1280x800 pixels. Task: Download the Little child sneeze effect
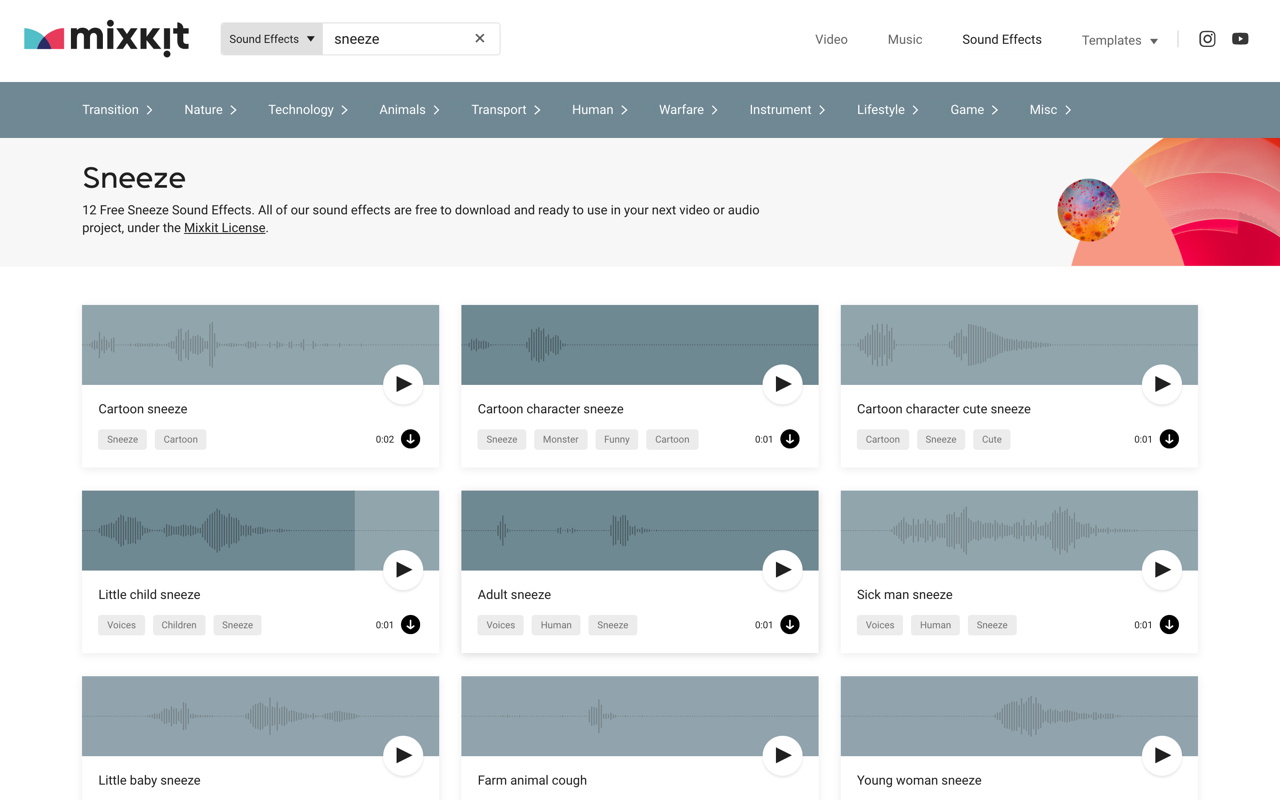coord(410,625)
